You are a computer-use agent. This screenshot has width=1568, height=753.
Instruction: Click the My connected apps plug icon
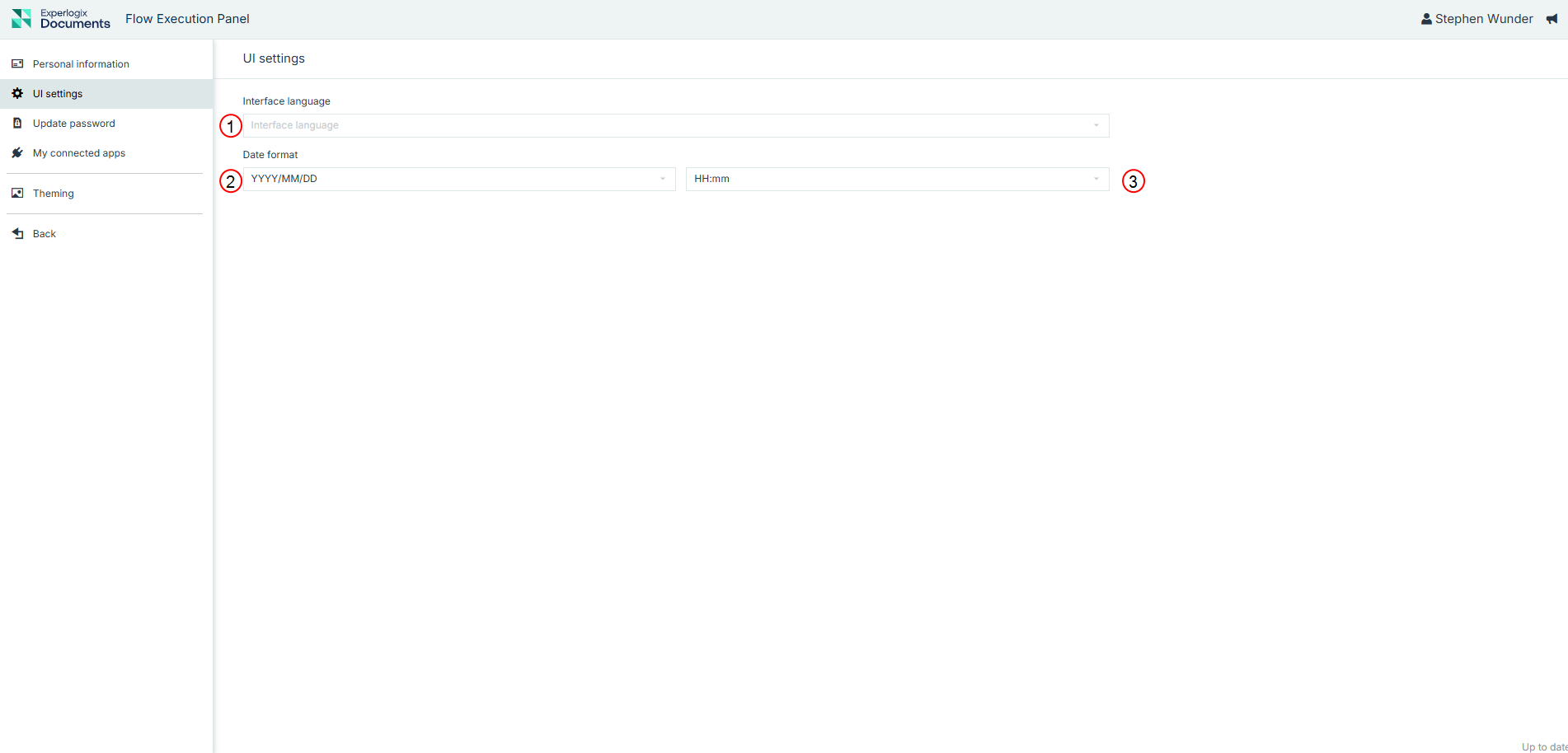pyautogui.click(x=17, y=152)
